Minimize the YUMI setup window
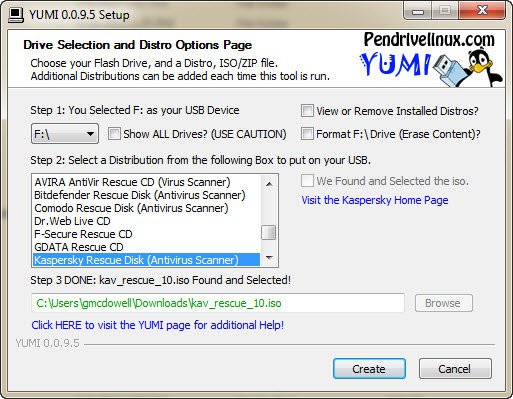This screenshot has width=513, height=399. (418, 11)
